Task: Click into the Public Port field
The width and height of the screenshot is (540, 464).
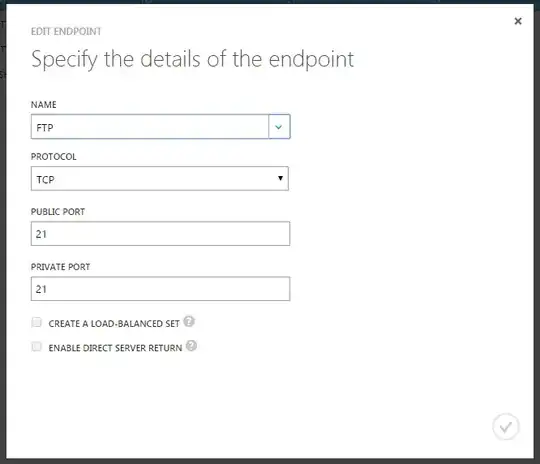Action: tap(160, 234)
